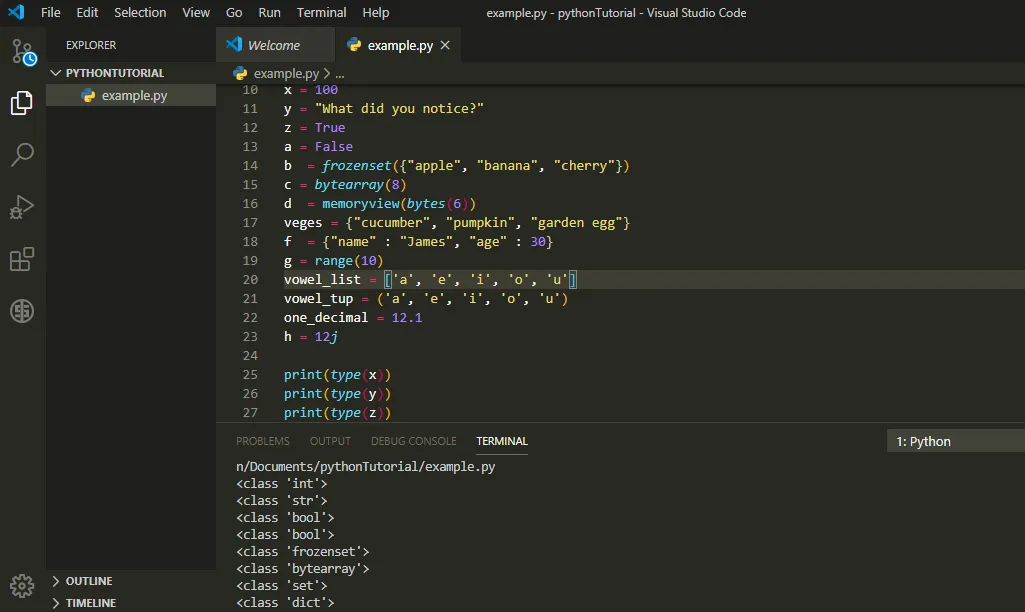Open the Terminal menu
Image resolution: width=1025 pixels, height=612 pixels.
coord(321,12)
